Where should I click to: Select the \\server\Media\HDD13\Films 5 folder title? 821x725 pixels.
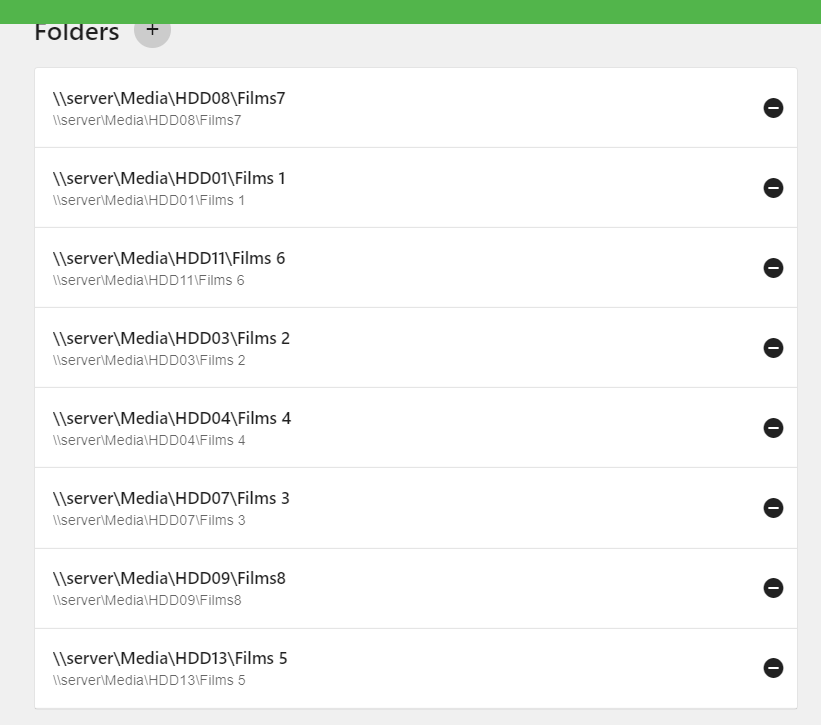click(170, 658)
